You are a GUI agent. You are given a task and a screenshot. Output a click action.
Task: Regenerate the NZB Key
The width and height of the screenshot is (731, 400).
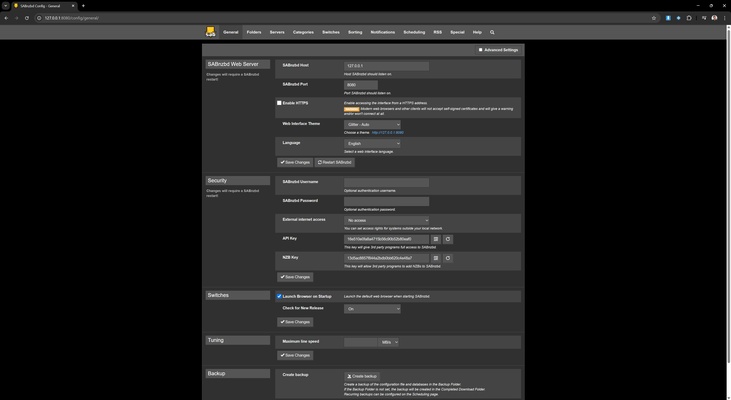(x=448, y=258)
